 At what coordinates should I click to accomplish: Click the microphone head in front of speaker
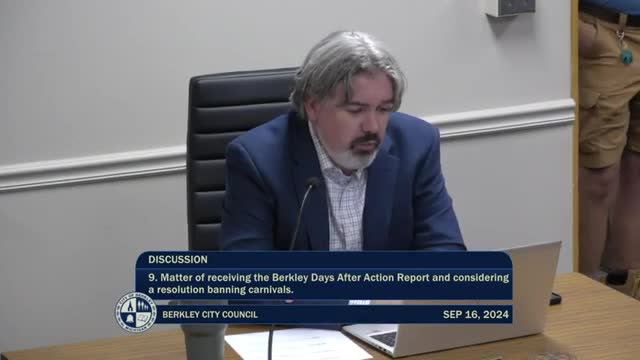tap(313, 182)
